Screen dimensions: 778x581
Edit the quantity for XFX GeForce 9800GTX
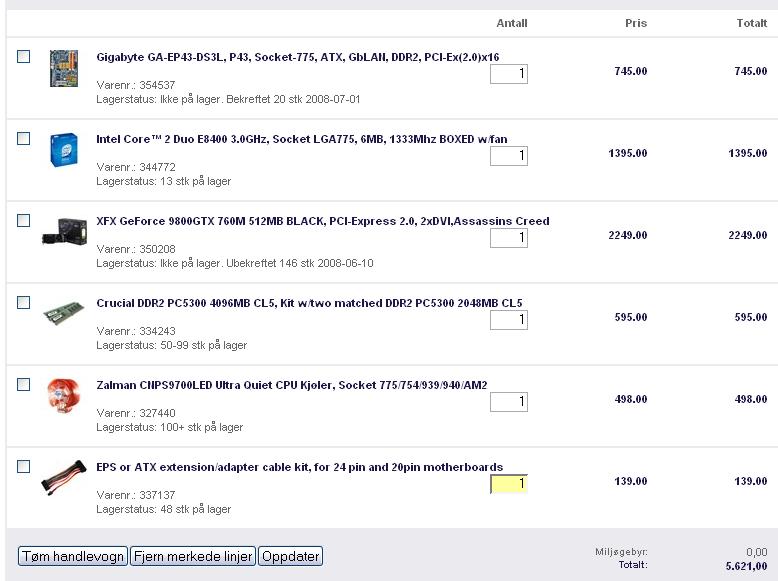(509, 238)
